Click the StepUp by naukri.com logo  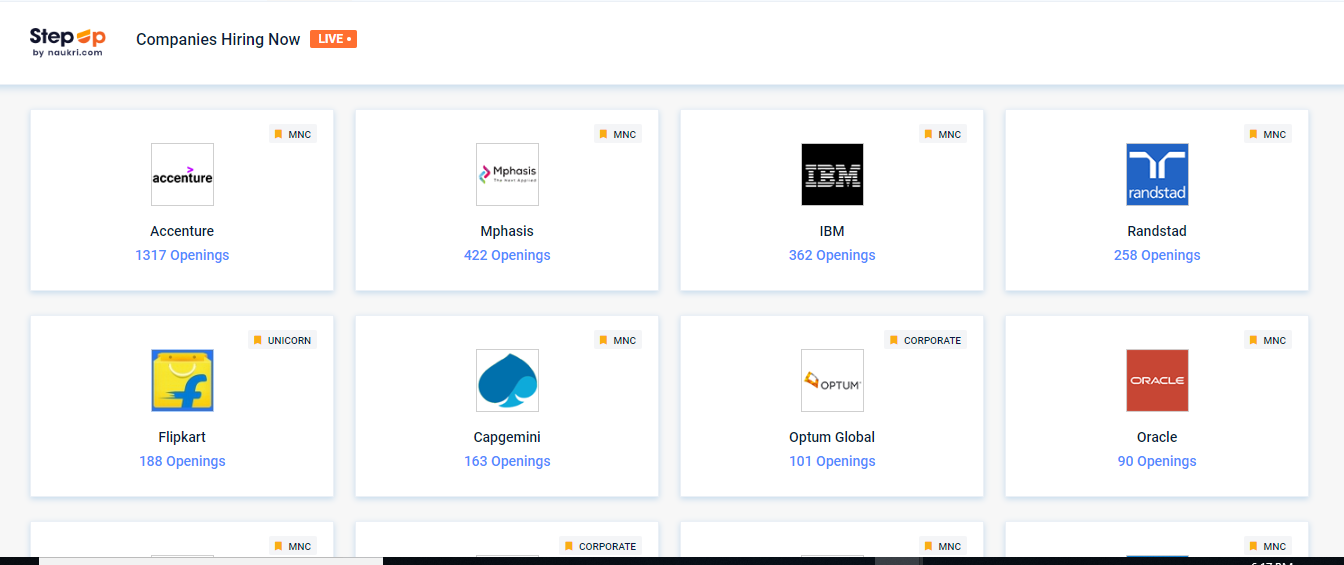tap(68, 40)
